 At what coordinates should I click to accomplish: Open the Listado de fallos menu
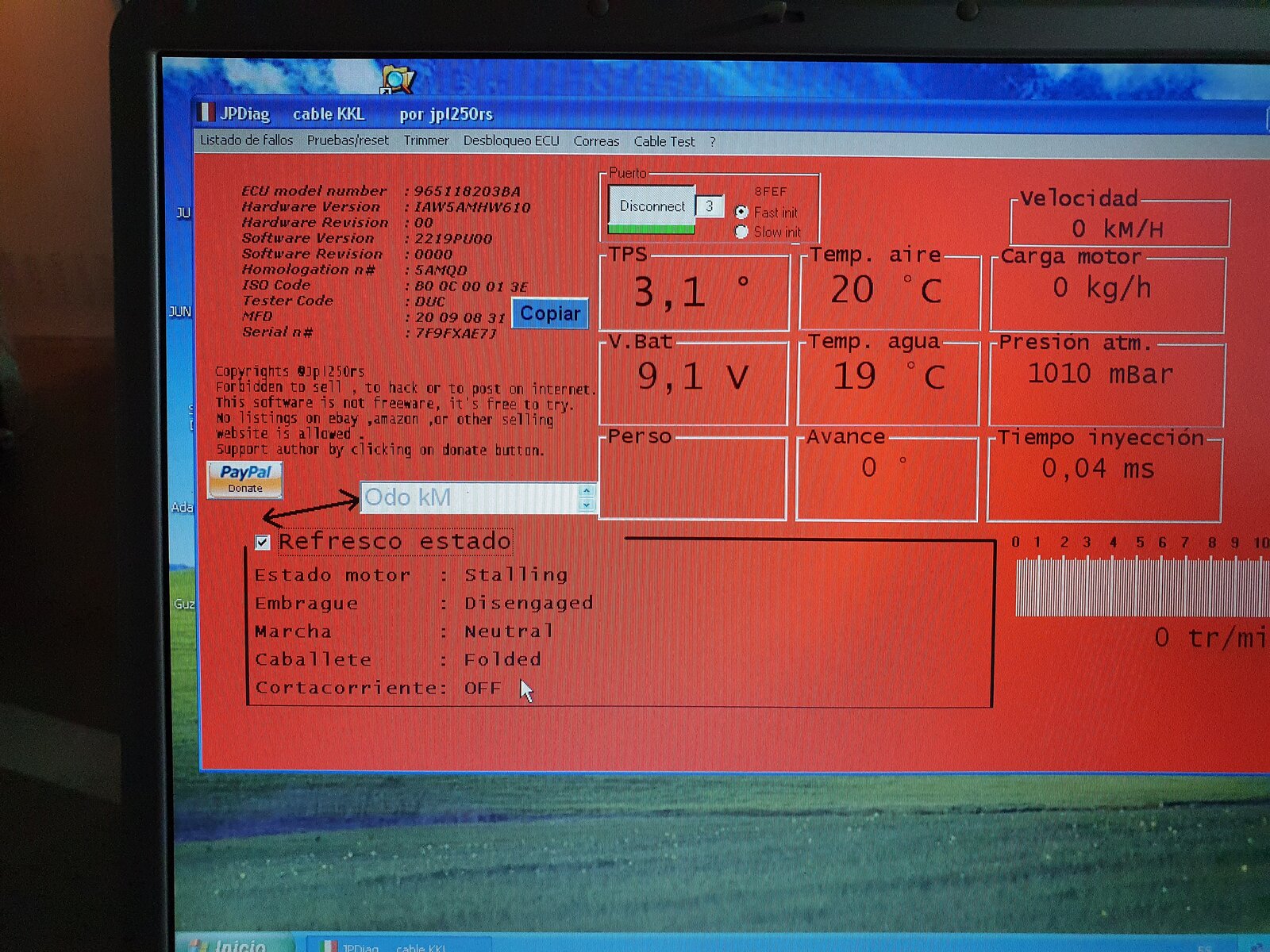pyautogui.click(x=246, y=140)
